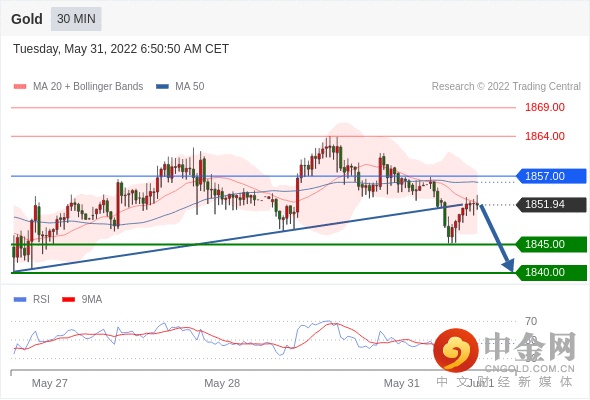Click the 'May 27' date axis label

click(50, 383)
